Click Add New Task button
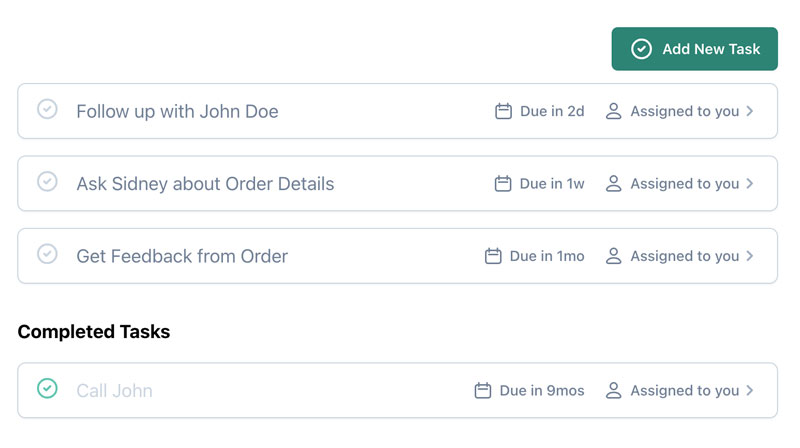 tap(694, 49)
